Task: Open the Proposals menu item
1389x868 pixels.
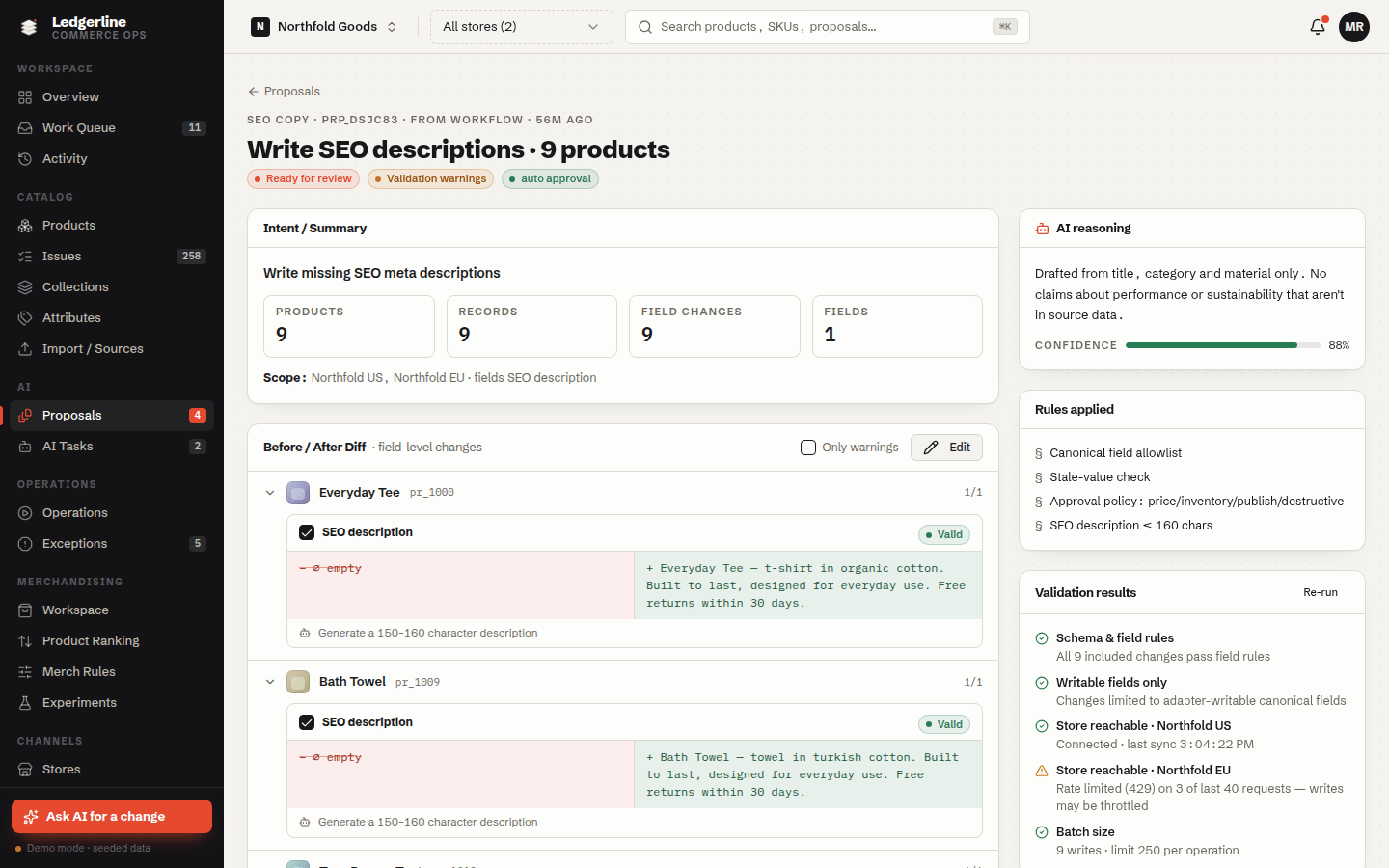Action: 112,416
